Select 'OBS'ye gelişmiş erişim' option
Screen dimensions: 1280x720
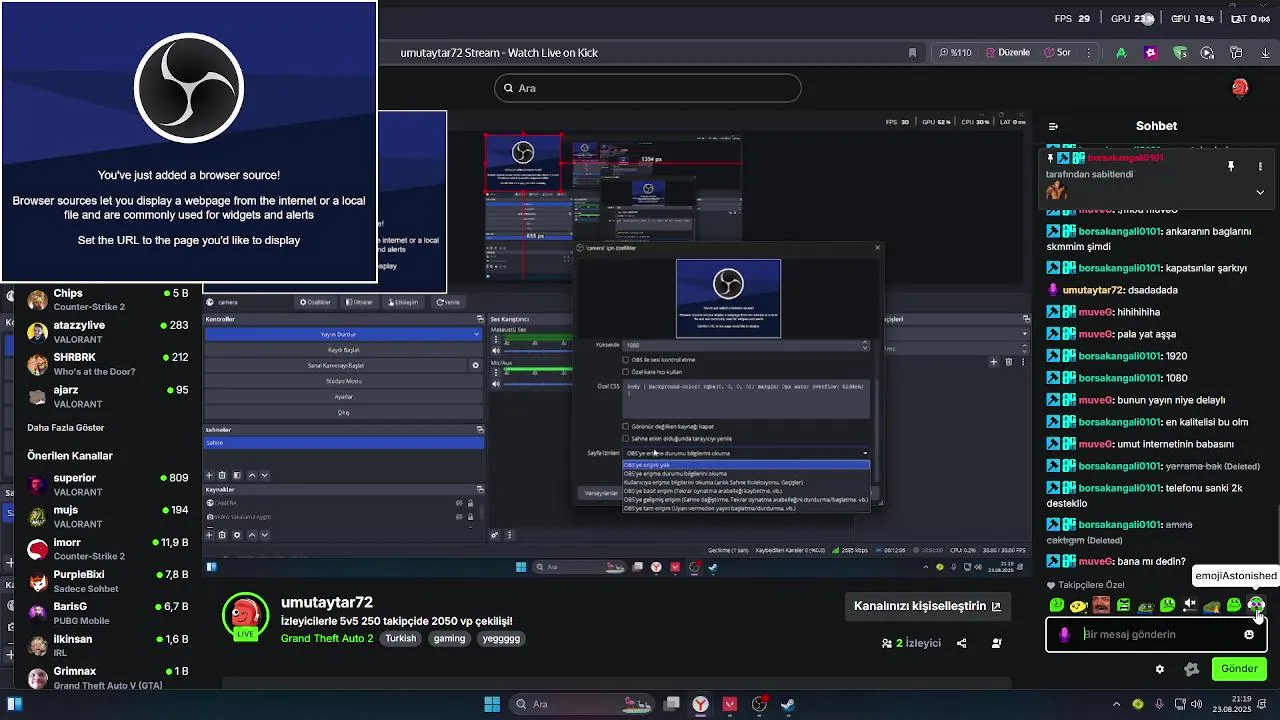(x=746, y=499)
